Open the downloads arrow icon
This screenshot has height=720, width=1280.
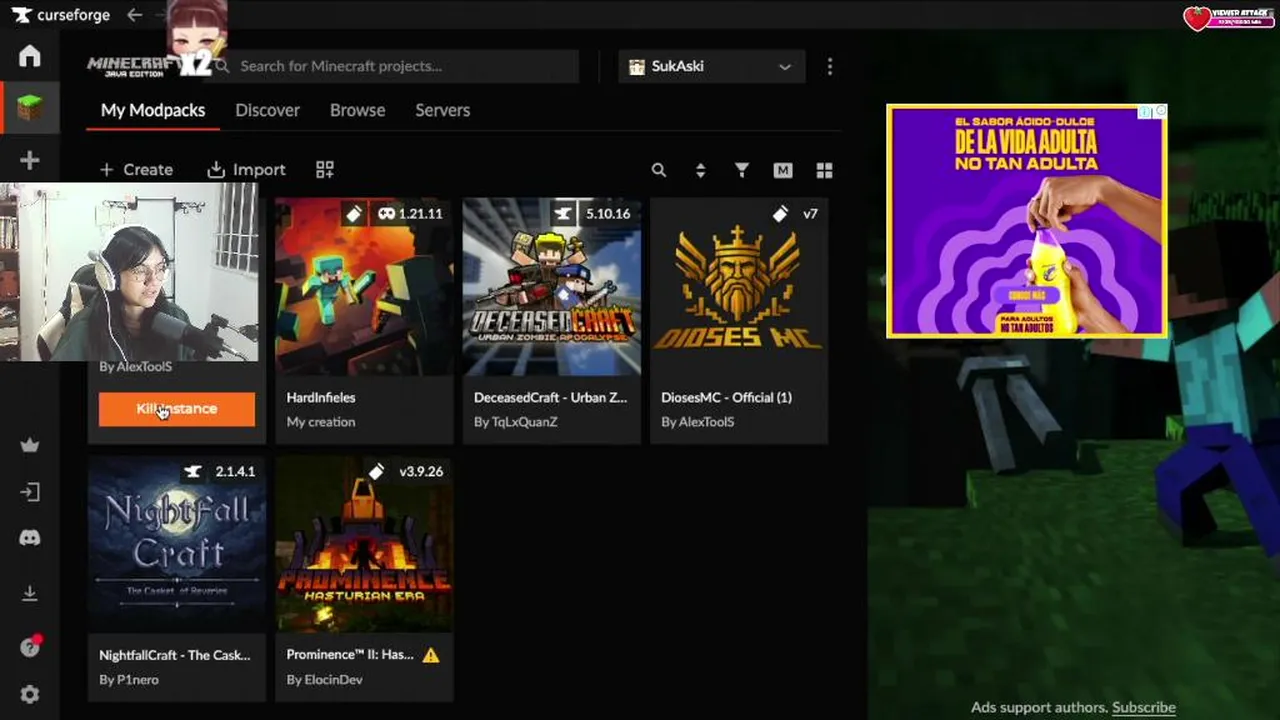coord(29,593)
